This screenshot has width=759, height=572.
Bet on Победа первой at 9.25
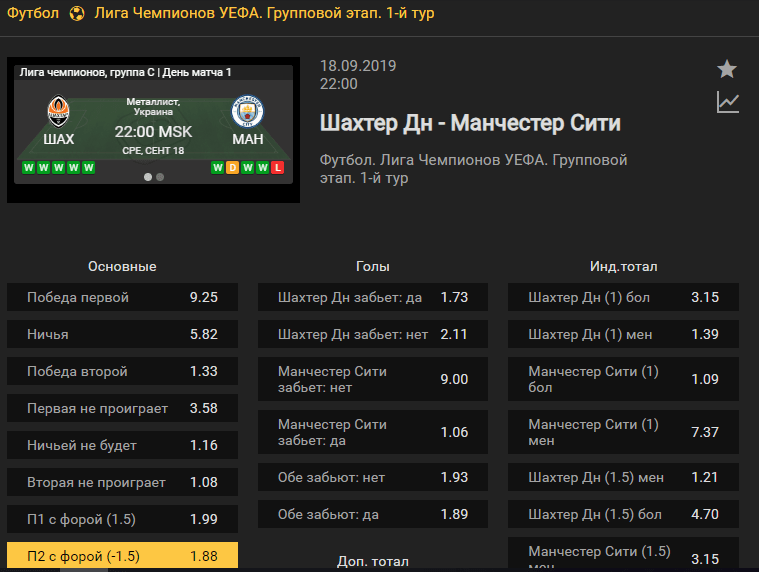click(122, 297)
